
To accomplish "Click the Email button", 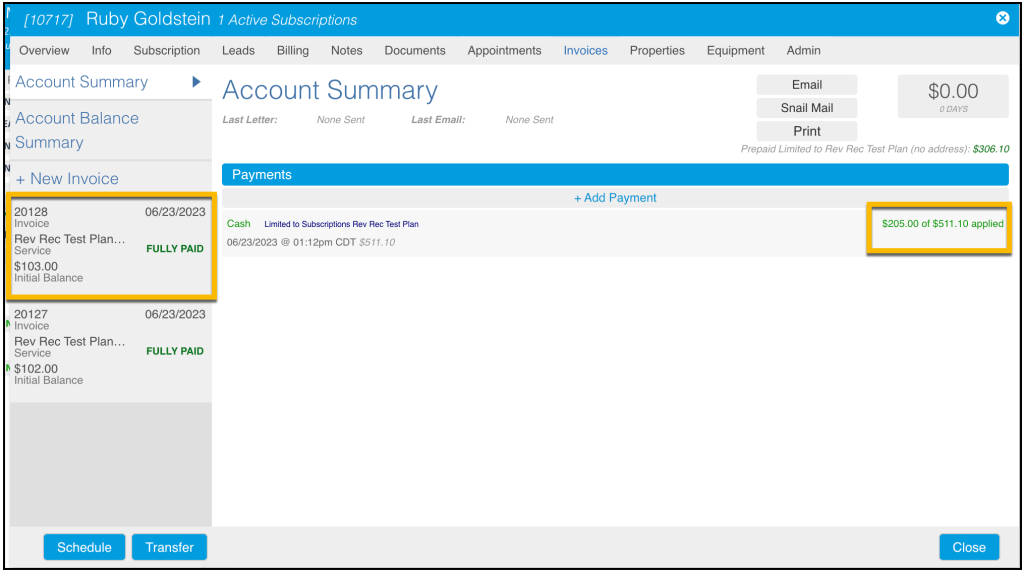I will [x=806, y=85].
